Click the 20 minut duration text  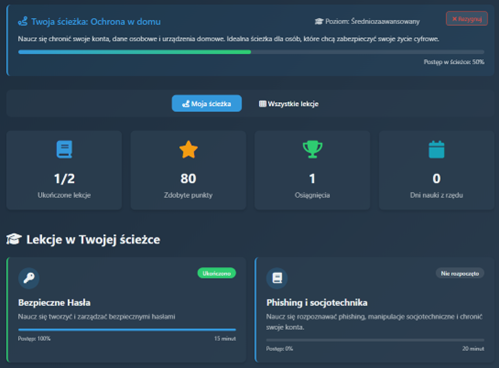473,349
